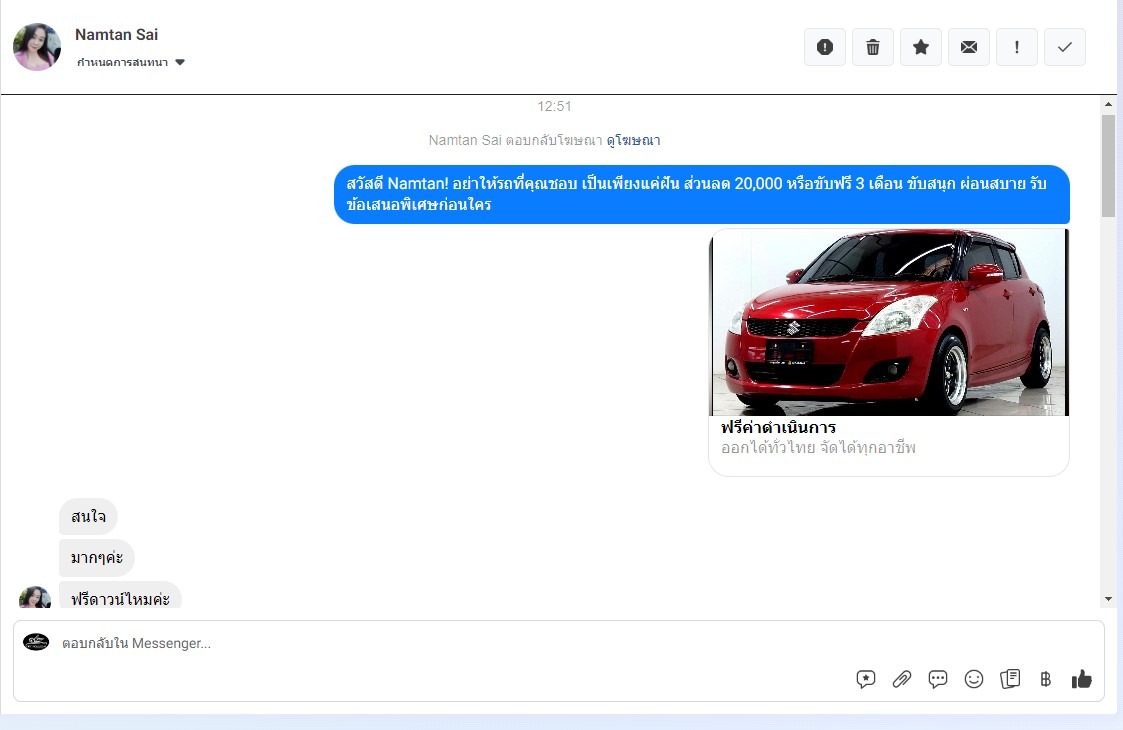The image size is (1123, 730).
Task: Open Namtan Sai's profile picture in header
Action: (x=37, y=47)
